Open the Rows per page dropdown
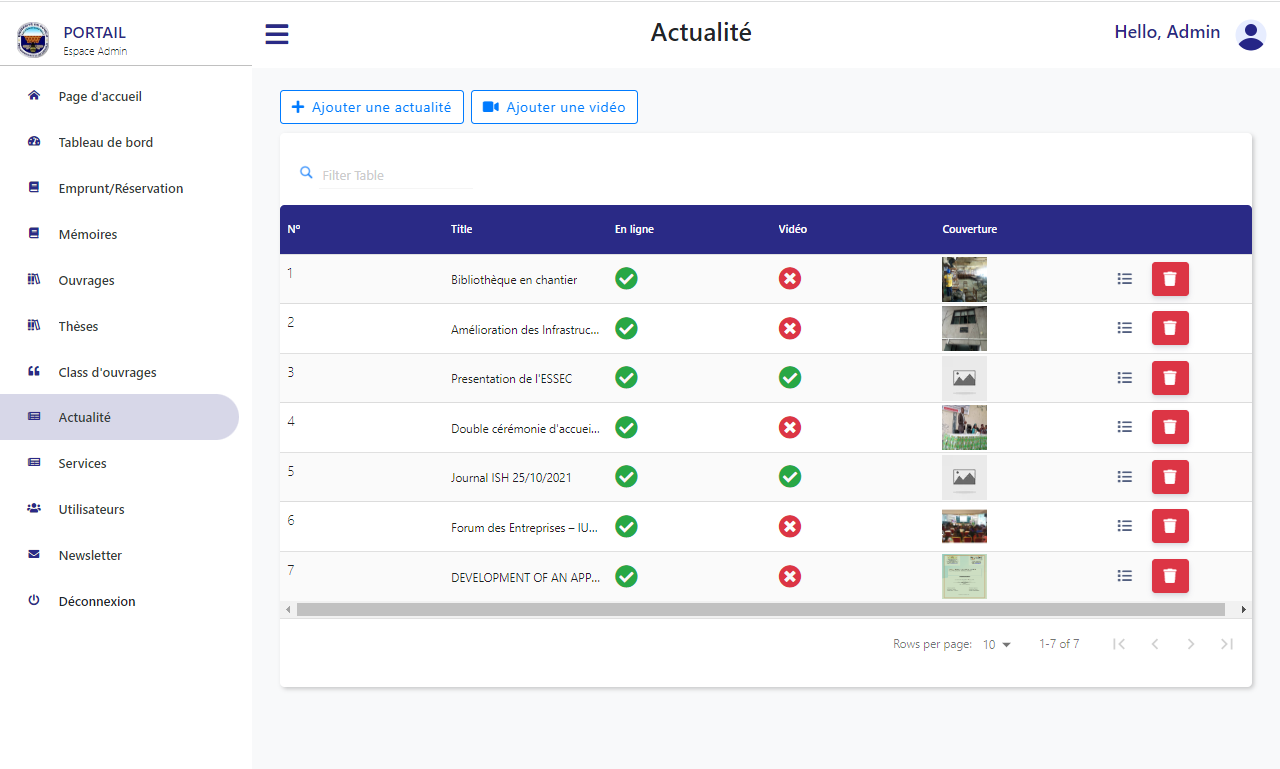1280x769 pixels. pyautogui.click(x=997, y=645)
